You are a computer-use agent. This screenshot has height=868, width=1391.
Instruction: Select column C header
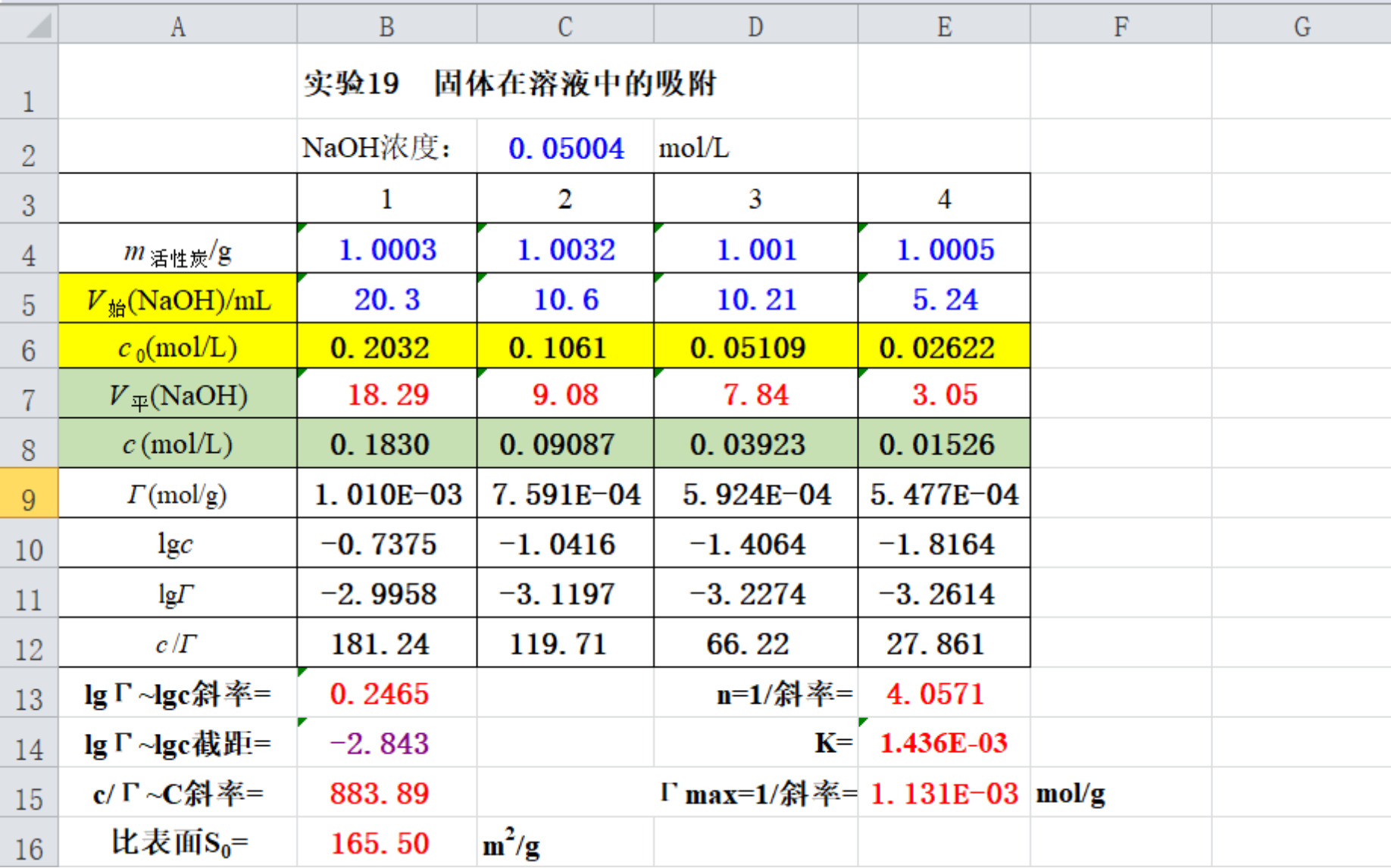tap(564, 27)
